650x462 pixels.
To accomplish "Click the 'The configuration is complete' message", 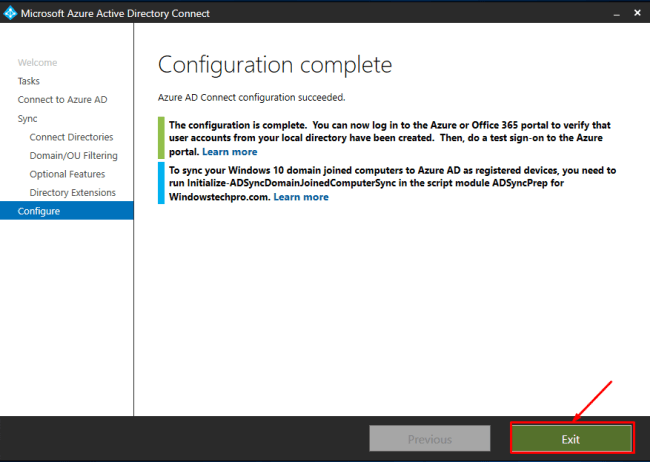I will (x=390, y=139).
